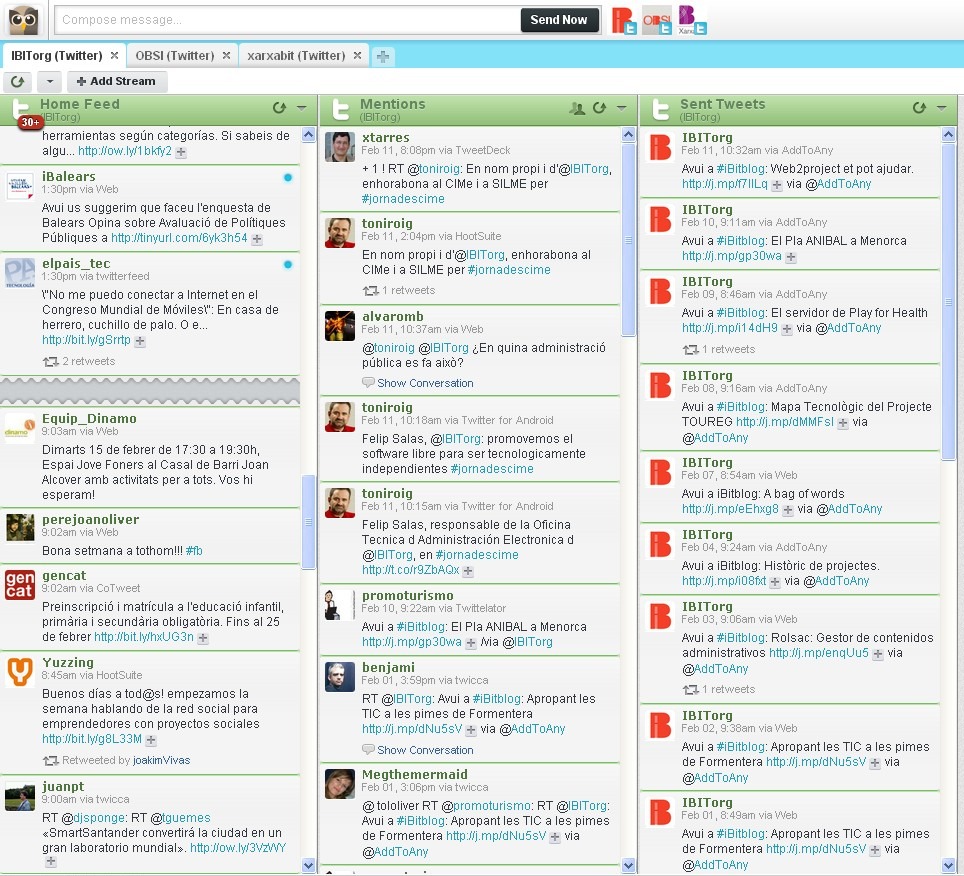The image size is (964, 876).
Task: Expand the plus after http://j.mp/i14dH9
Action: pos(787,329)
